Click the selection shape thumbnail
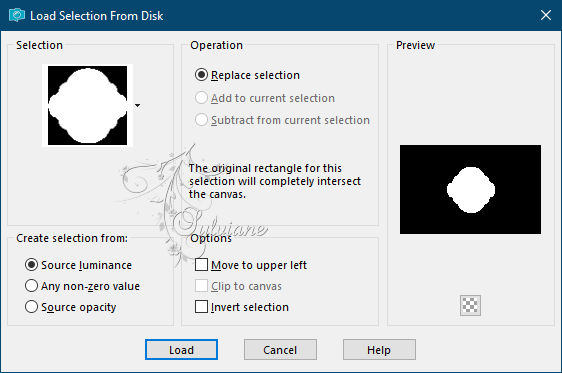Image resolution: width=562 pixels, height=373 pixels. click(87, 105)
